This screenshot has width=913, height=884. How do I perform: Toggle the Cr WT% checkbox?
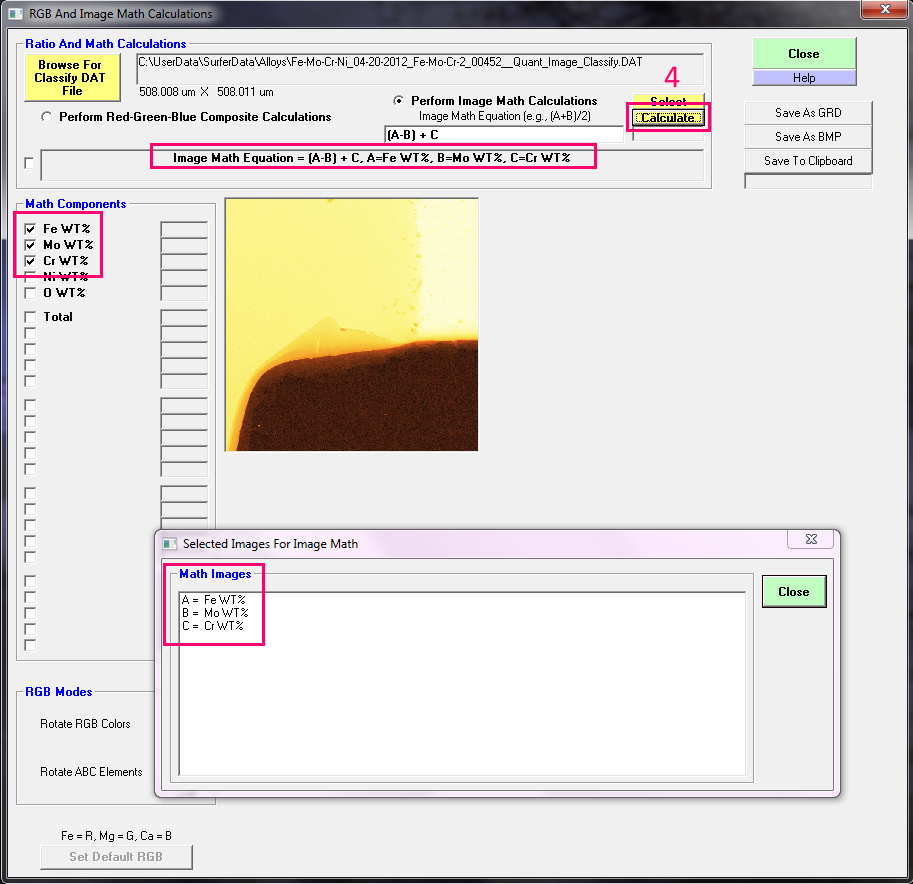tap(30, 261)
